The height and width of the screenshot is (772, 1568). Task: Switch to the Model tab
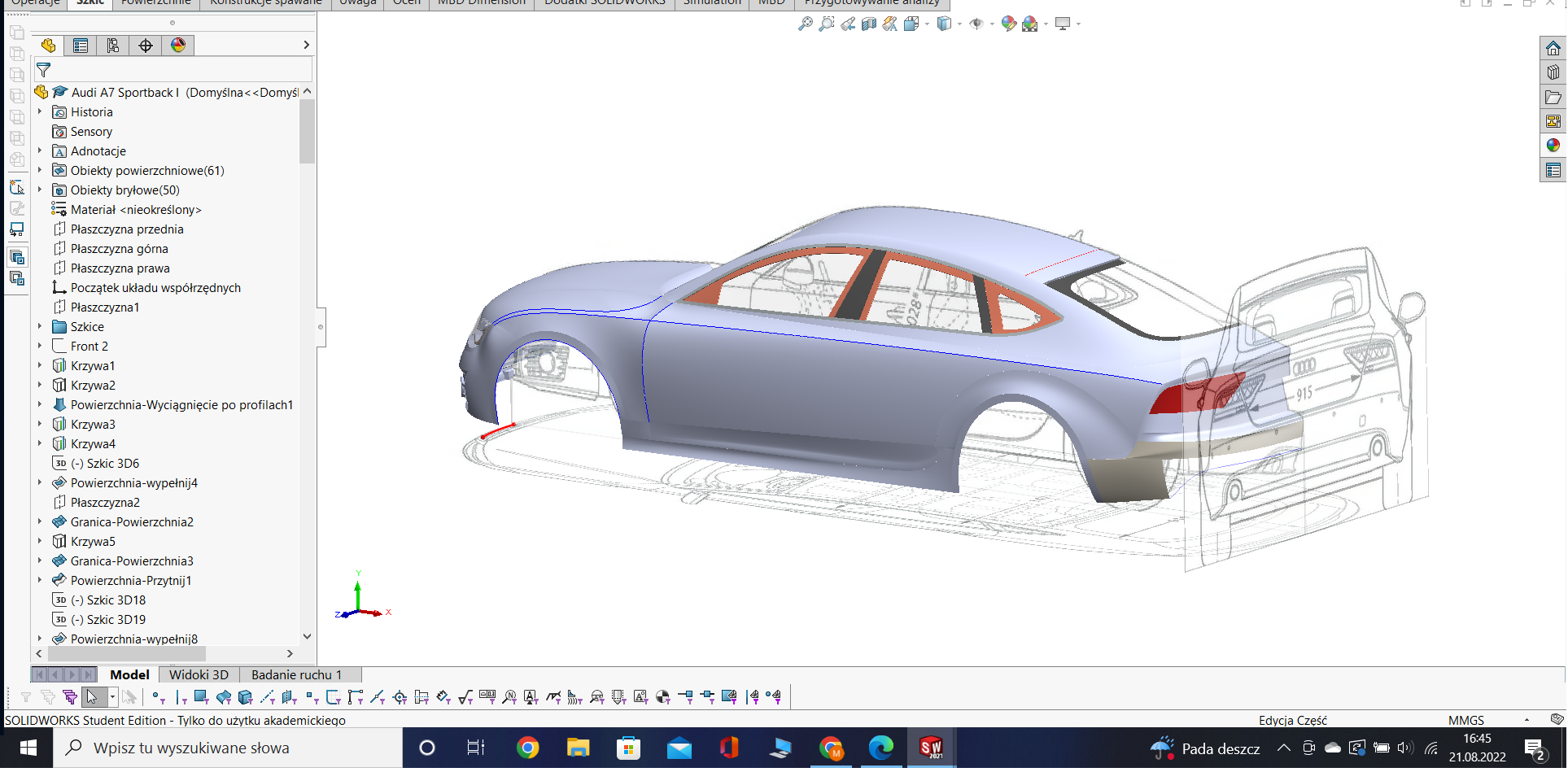129,674
